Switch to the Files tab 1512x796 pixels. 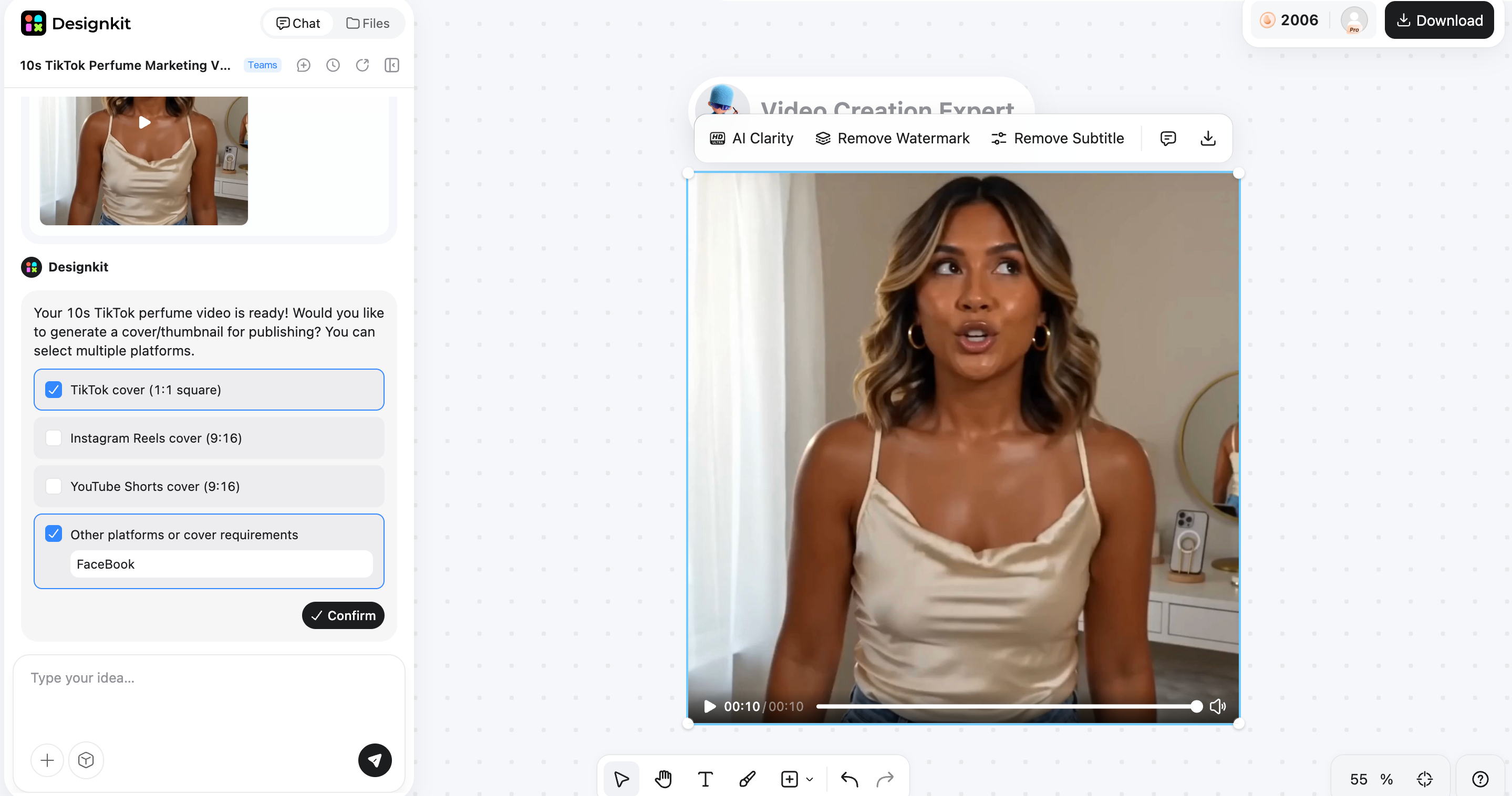tap(368, 24)
